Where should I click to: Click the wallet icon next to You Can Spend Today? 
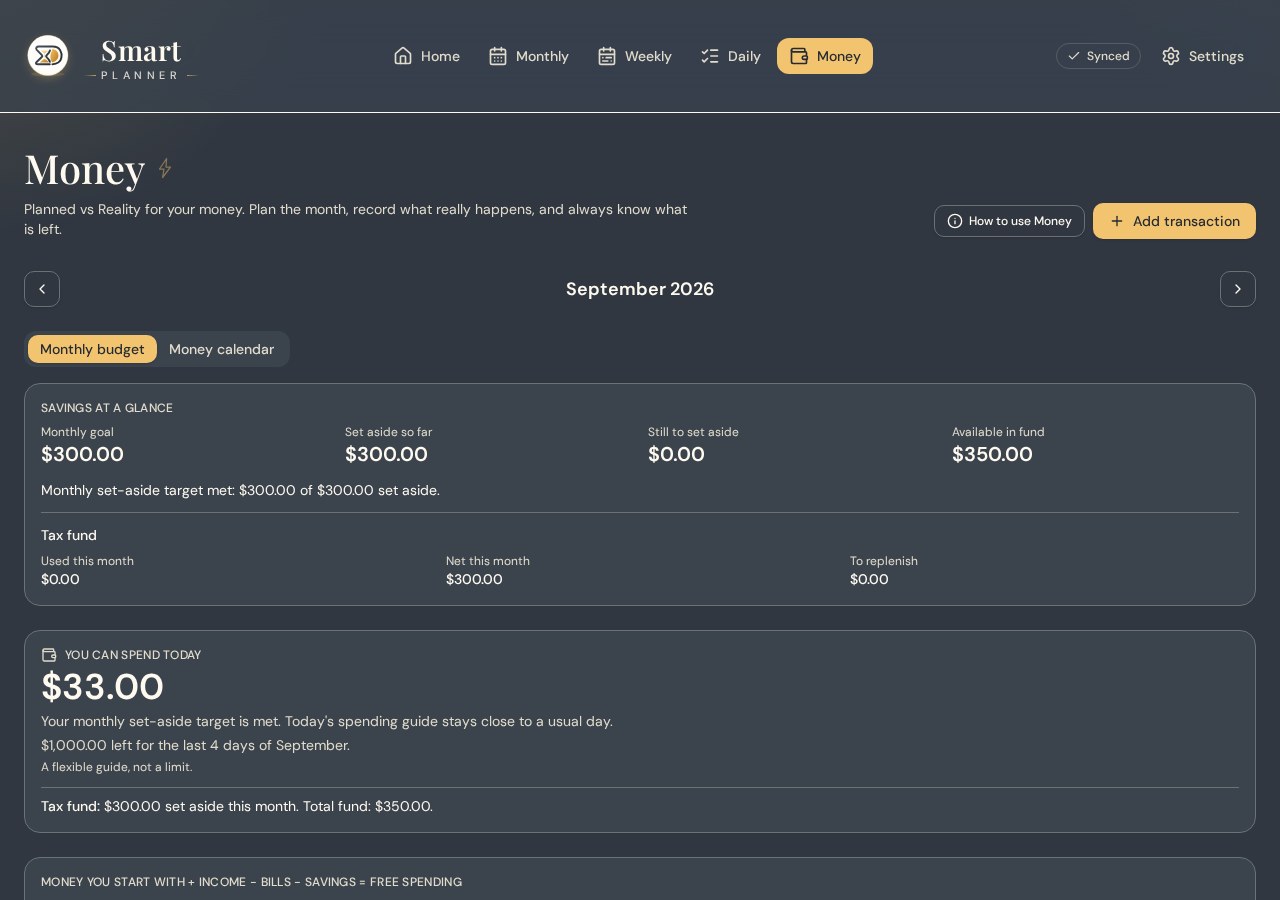point(49,655)
